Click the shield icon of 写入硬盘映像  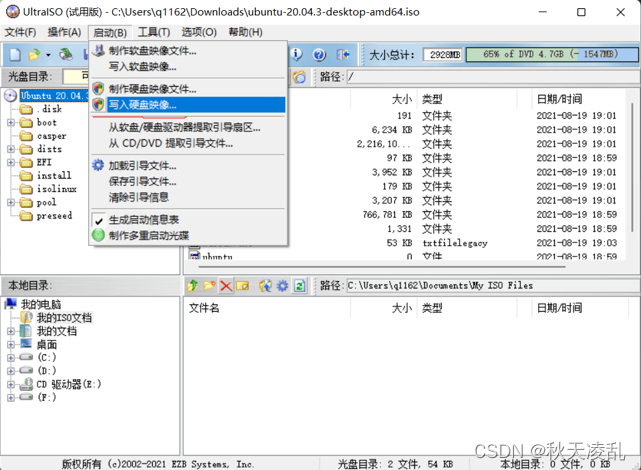click(x=99, y=105)
